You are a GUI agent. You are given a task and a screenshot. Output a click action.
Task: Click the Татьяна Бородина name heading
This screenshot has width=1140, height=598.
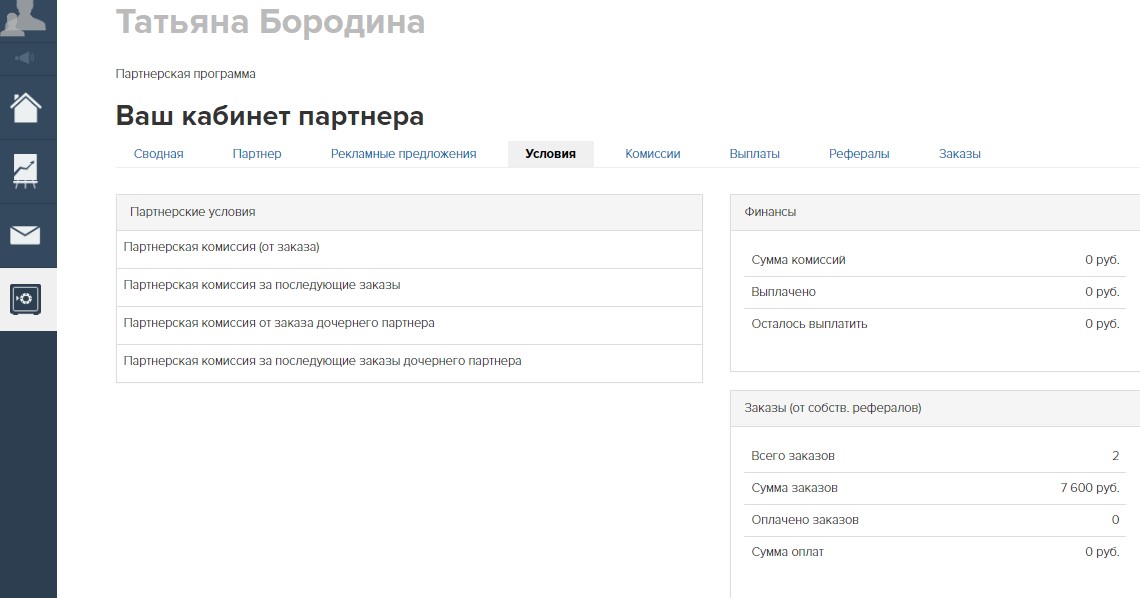pos(270,22)
